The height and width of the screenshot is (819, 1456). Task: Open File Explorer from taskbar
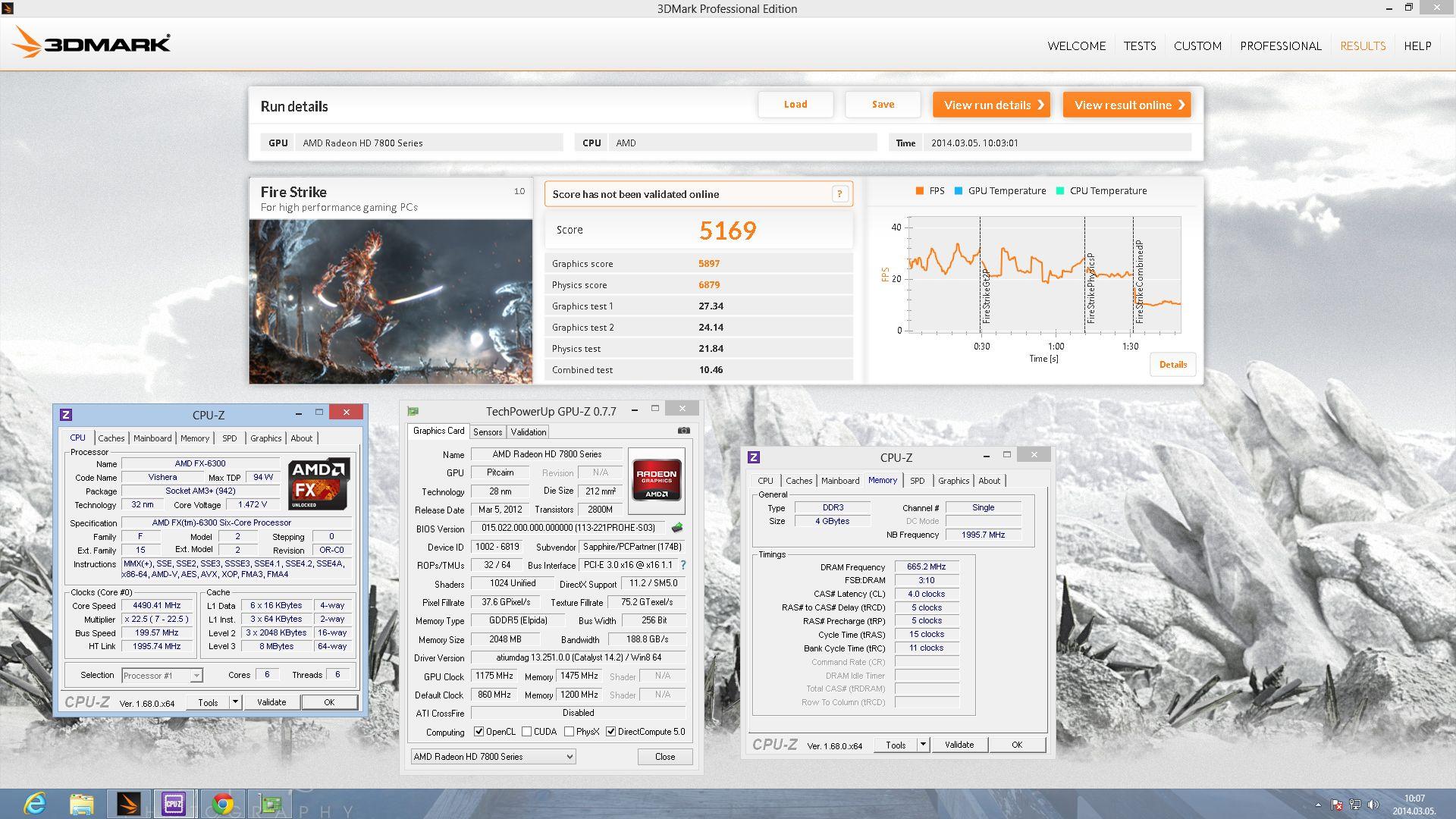click(x=82, y=804)
